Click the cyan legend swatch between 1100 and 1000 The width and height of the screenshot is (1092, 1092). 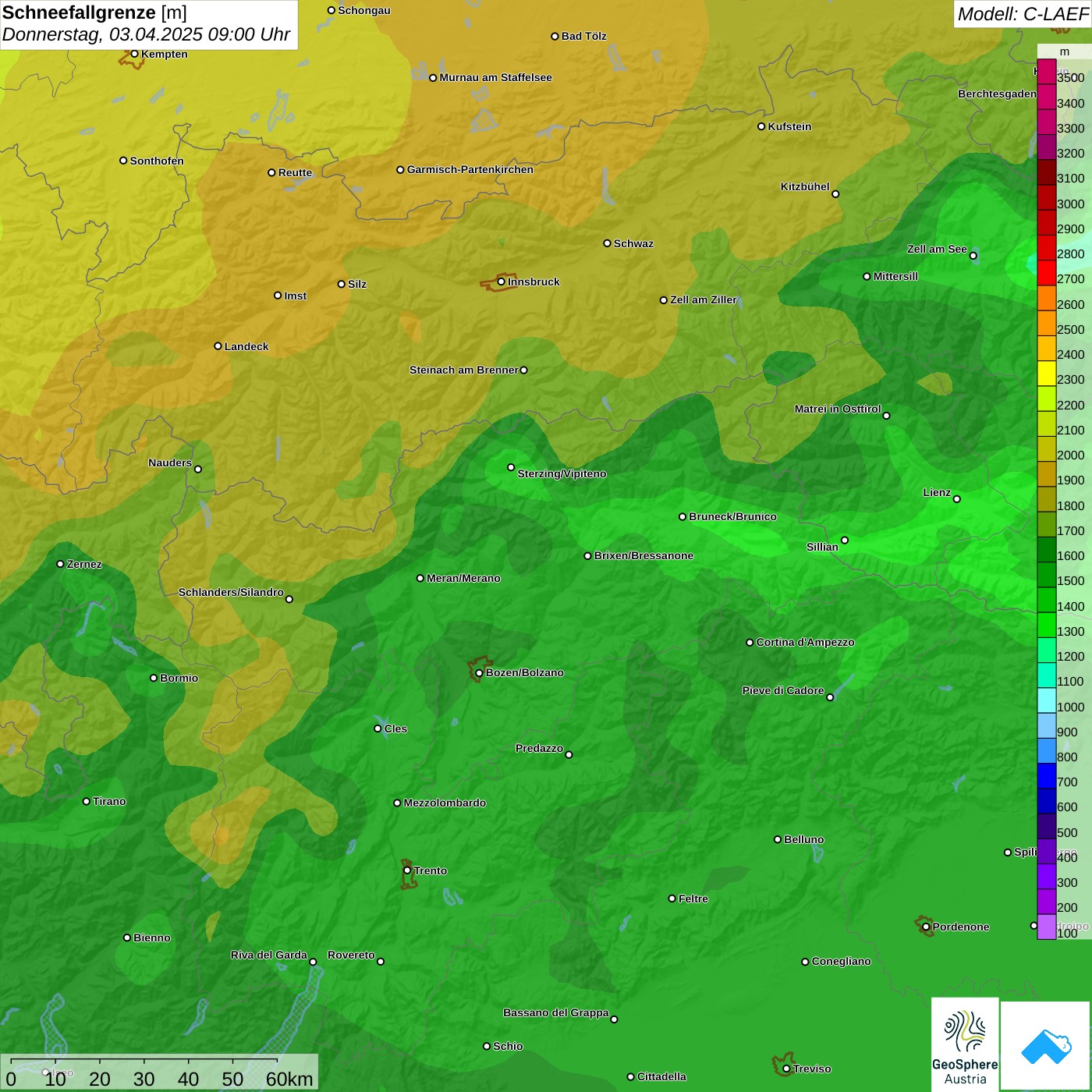[x=1047, y=700]
